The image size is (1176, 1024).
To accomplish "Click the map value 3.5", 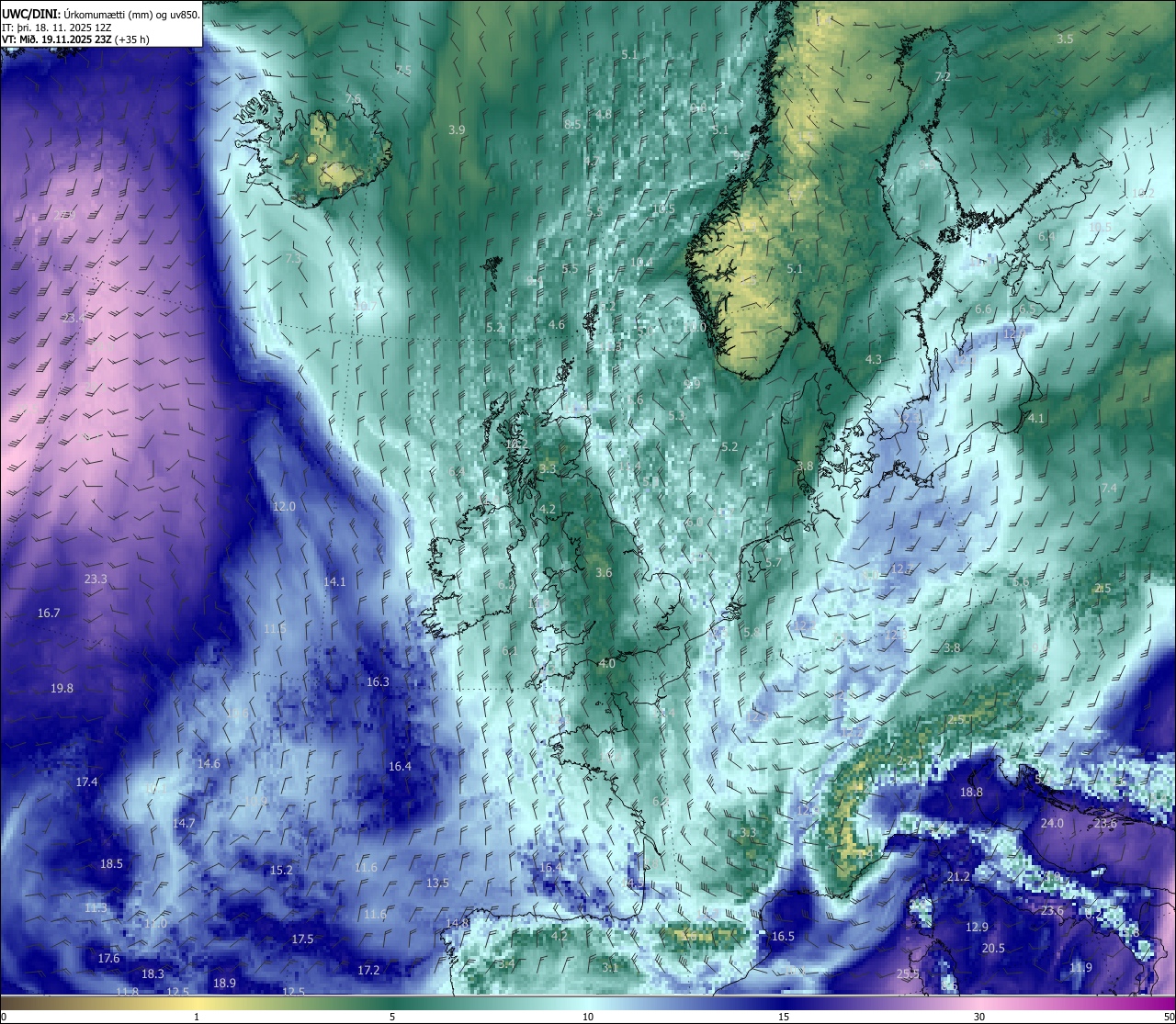I will (x=1065, y=39).
